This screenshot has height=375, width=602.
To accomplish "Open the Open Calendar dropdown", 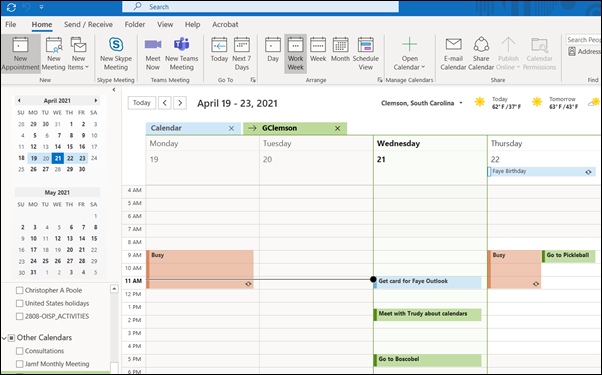I will 409,54.
